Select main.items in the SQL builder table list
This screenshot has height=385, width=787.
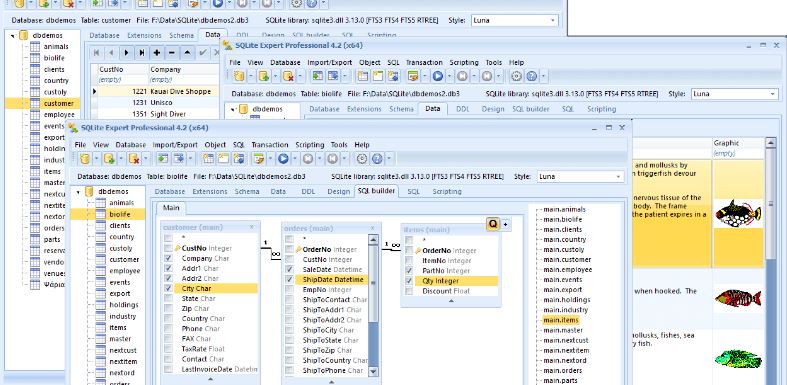(561, 320)
